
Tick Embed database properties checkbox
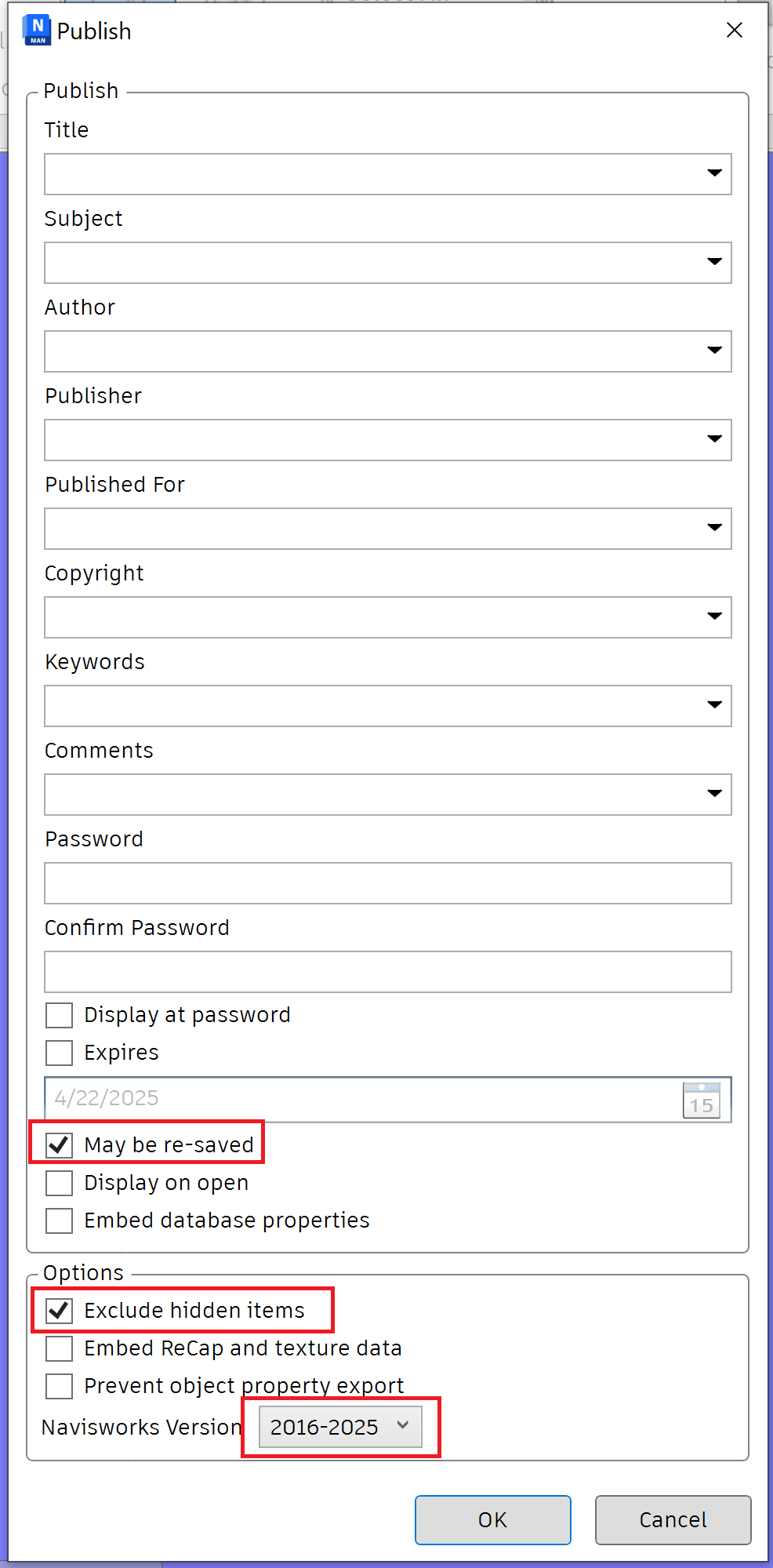point(60,1221)
